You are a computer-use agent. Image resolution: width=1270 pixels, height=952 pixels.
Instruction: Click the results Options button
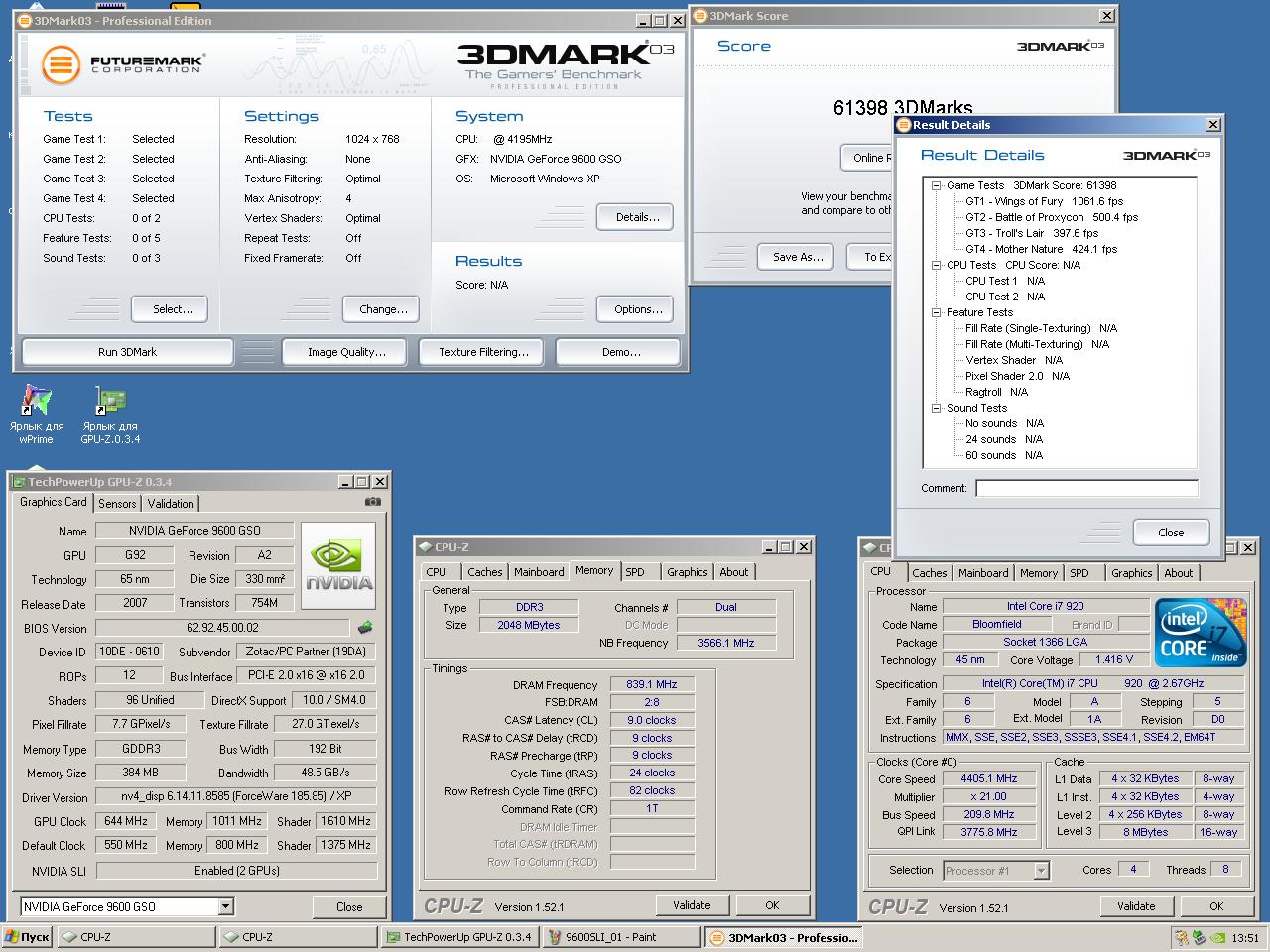click(x=637, y=309)
